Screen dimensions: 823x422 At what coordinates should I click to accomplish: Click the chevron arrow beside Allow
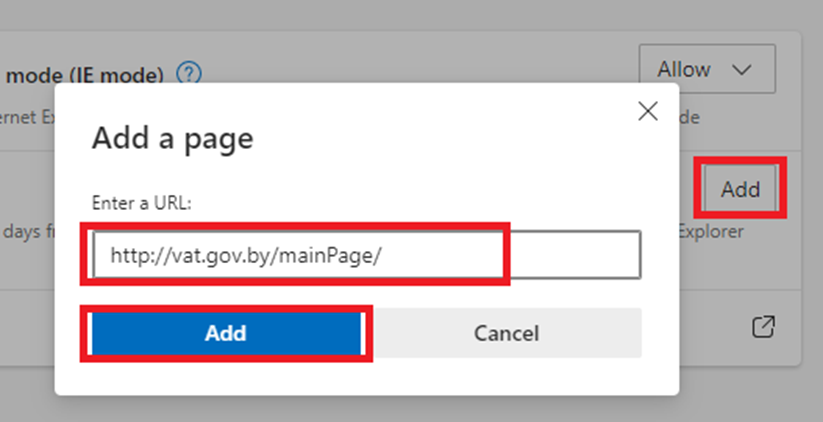741,70
